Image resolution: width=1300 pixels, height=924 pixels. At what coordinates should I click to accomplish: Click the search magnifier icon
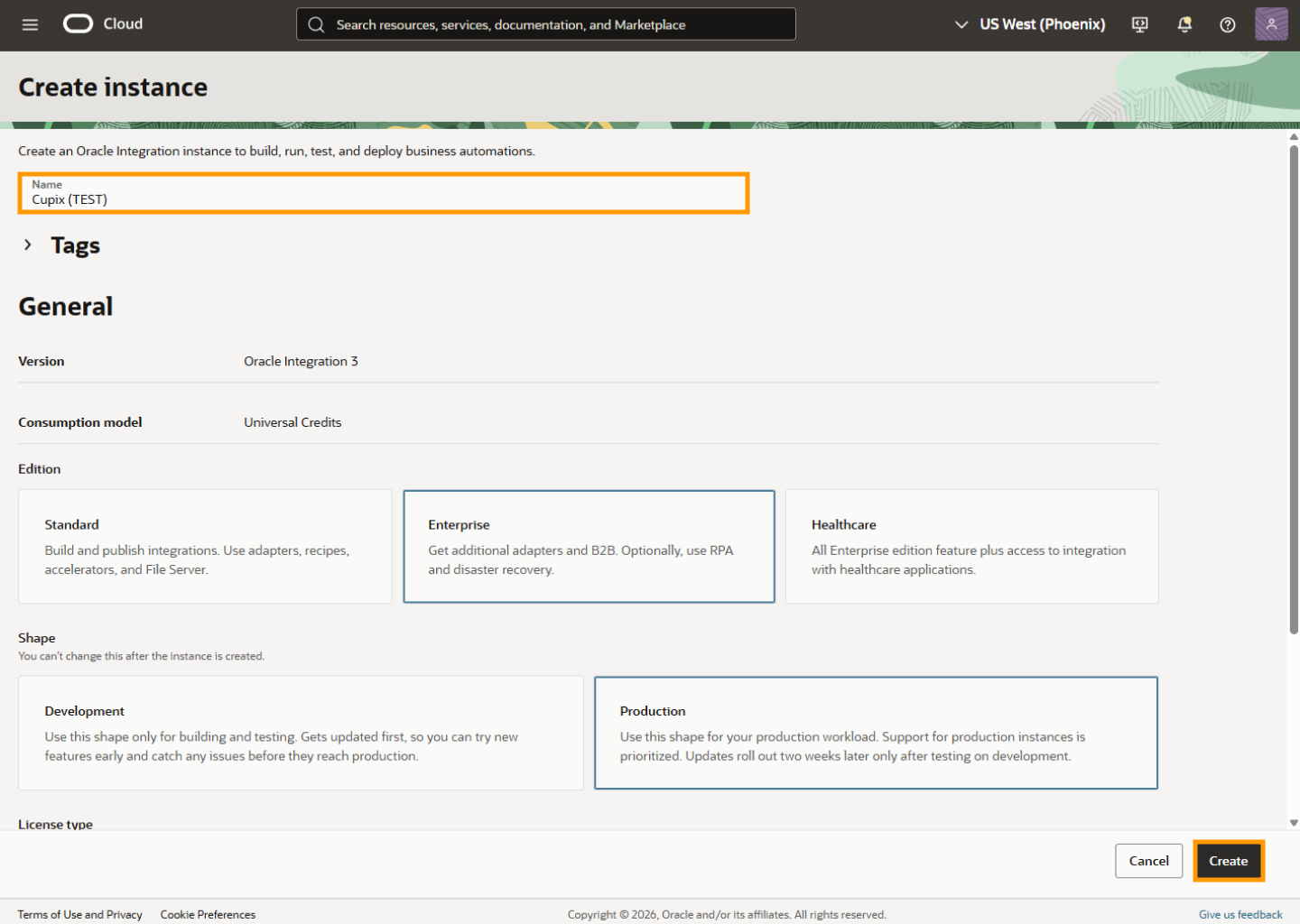pyautogui.click(x=316, y=24)
